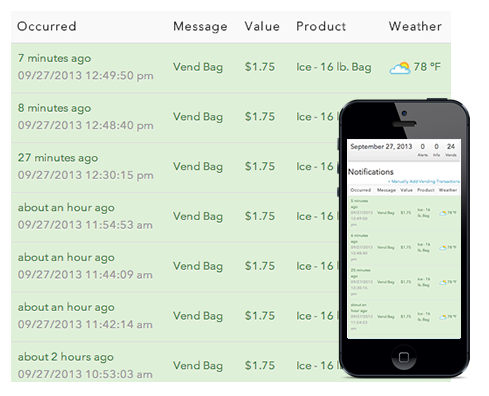Screen dimensions: 489x396
Task: Select the Product header in large table
Action: pos(321,26)
